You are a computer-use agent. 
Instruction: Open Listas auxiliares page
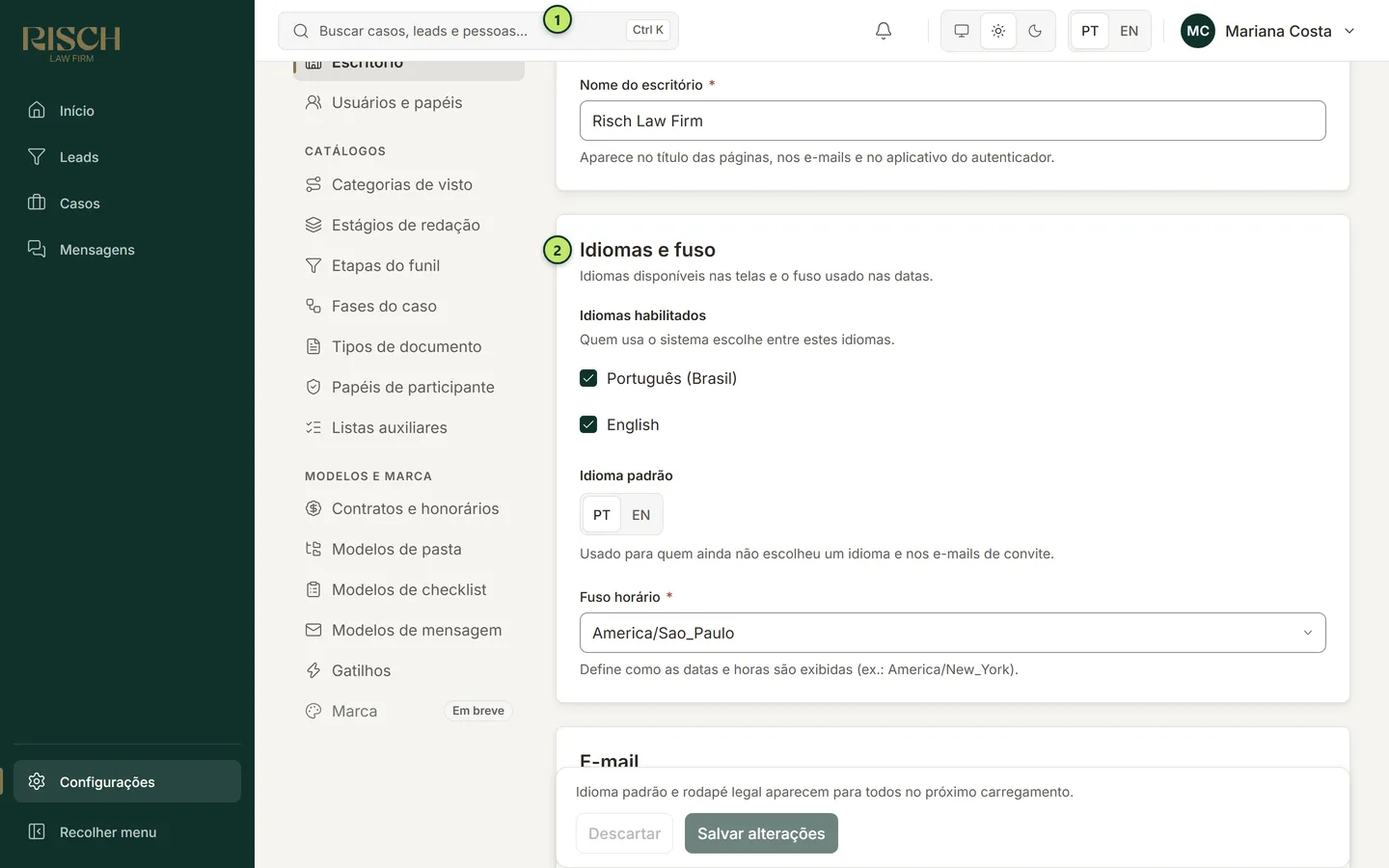coord(409,427)
